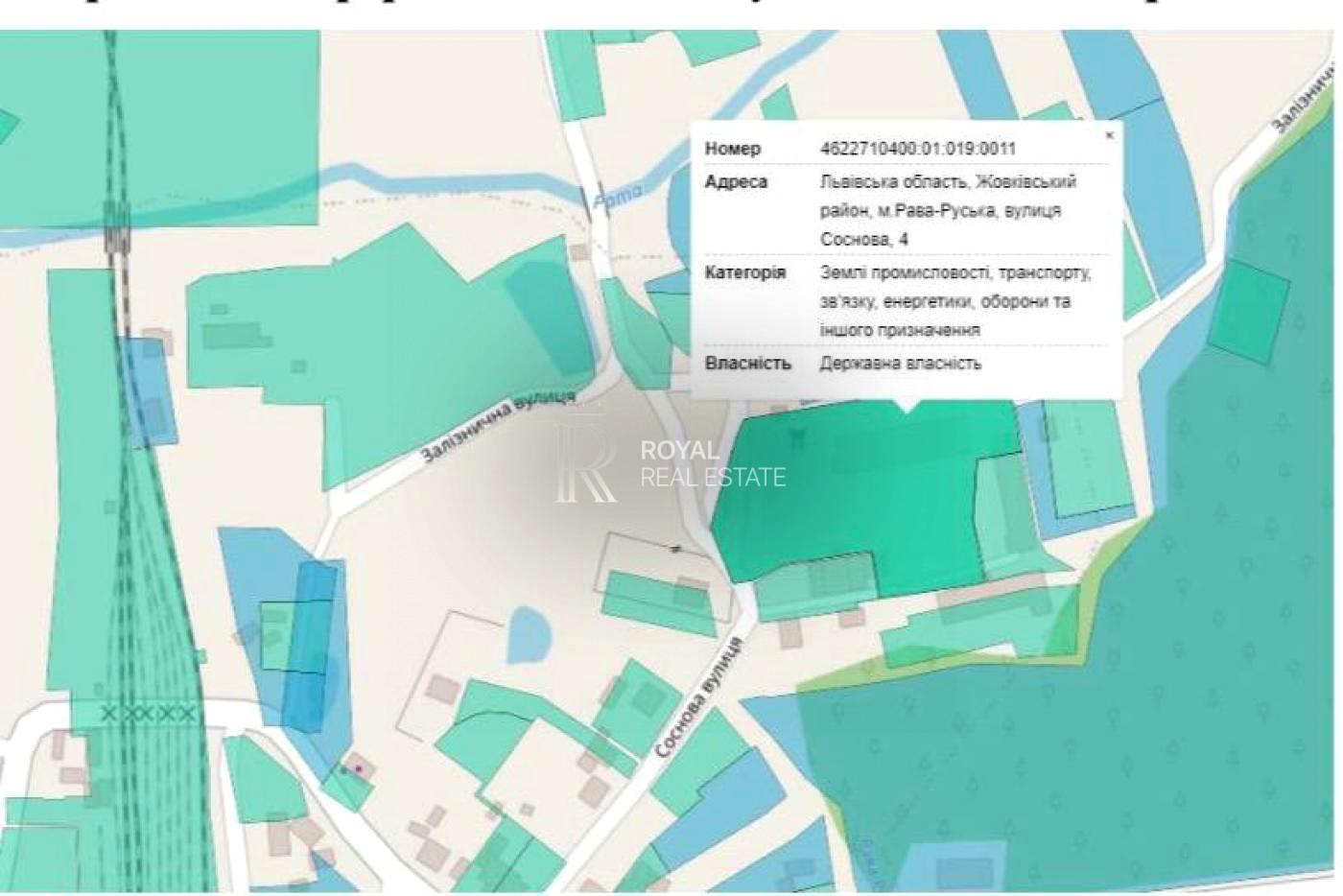This screenshot has width=1343, height=896.
Task: Click the 'Категорія' label in popup
Action: 745,272
